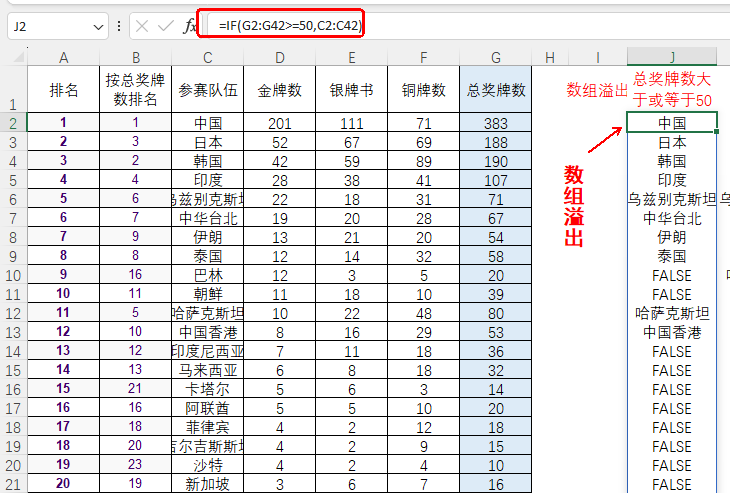Cancel the formula entry with X icon
730x493 pixels.
pyautogui.click(x=142, y=27)
